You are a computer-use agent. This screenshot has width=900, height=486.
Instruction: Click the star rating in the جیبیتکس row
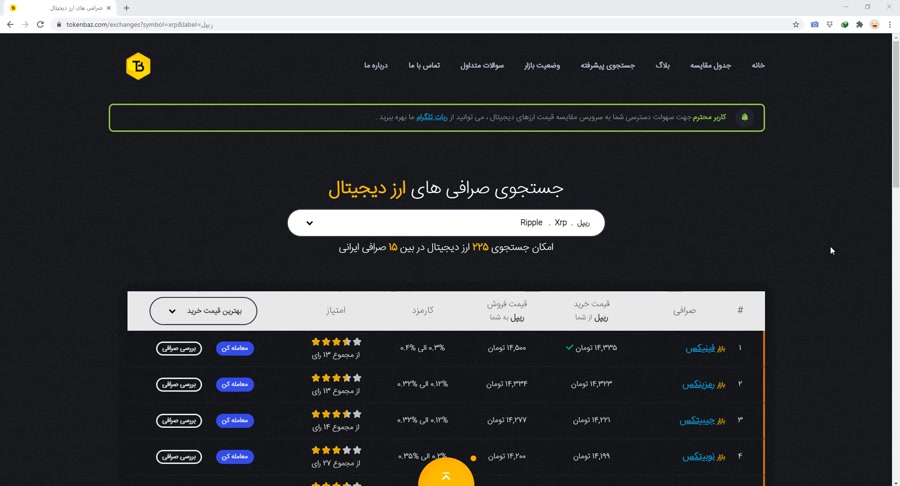336,414
